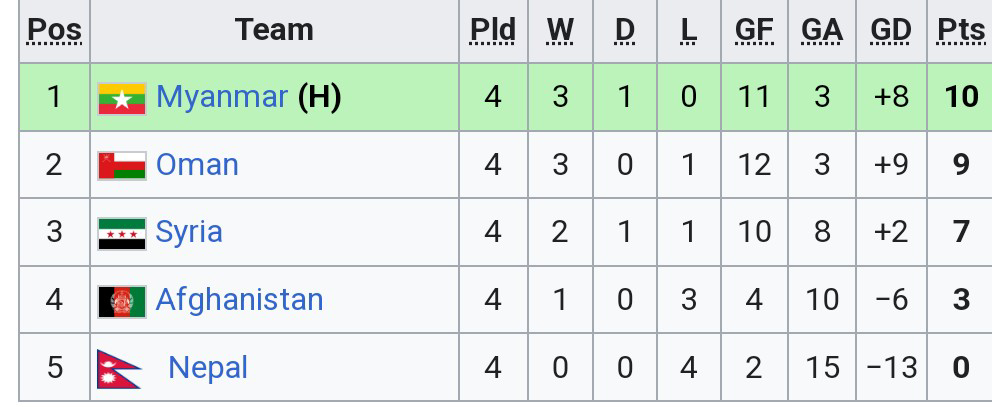Follow the Syria team link
The image size is (992, 407).
[x=189, y=233]
